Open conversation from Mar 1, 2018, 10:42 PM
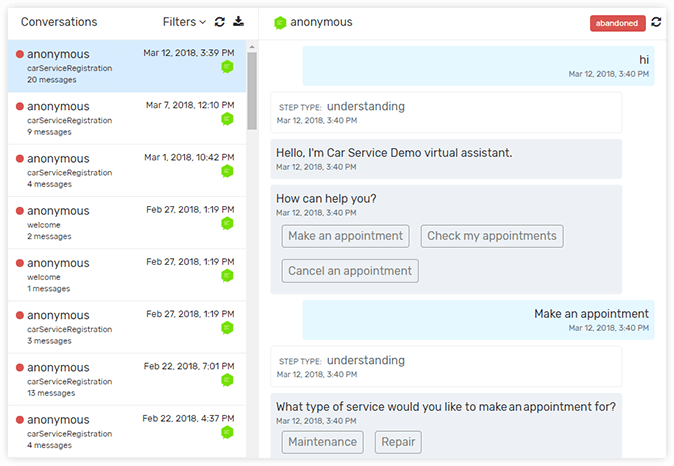Viewport: 674px width, 466px height. pos(127,171)
